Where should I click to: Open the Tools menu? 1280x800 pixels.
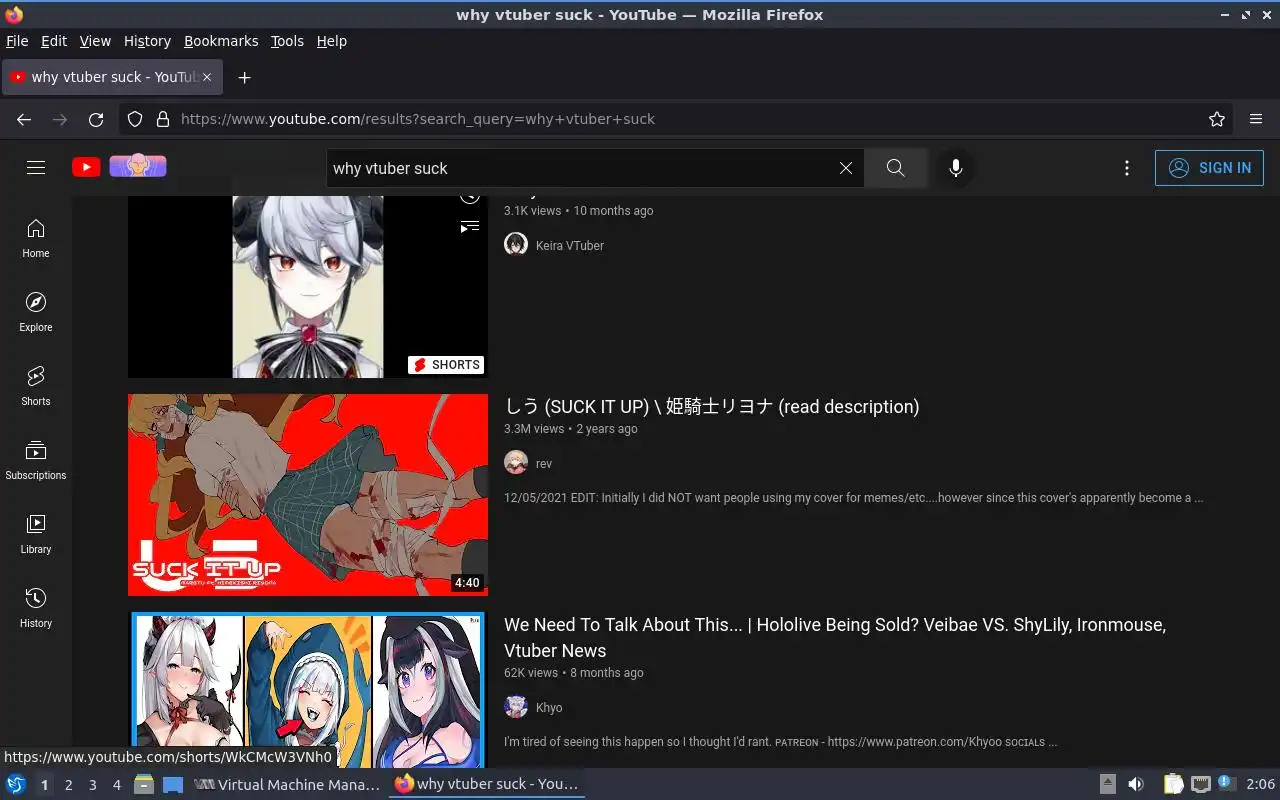[x=287, y=41]
